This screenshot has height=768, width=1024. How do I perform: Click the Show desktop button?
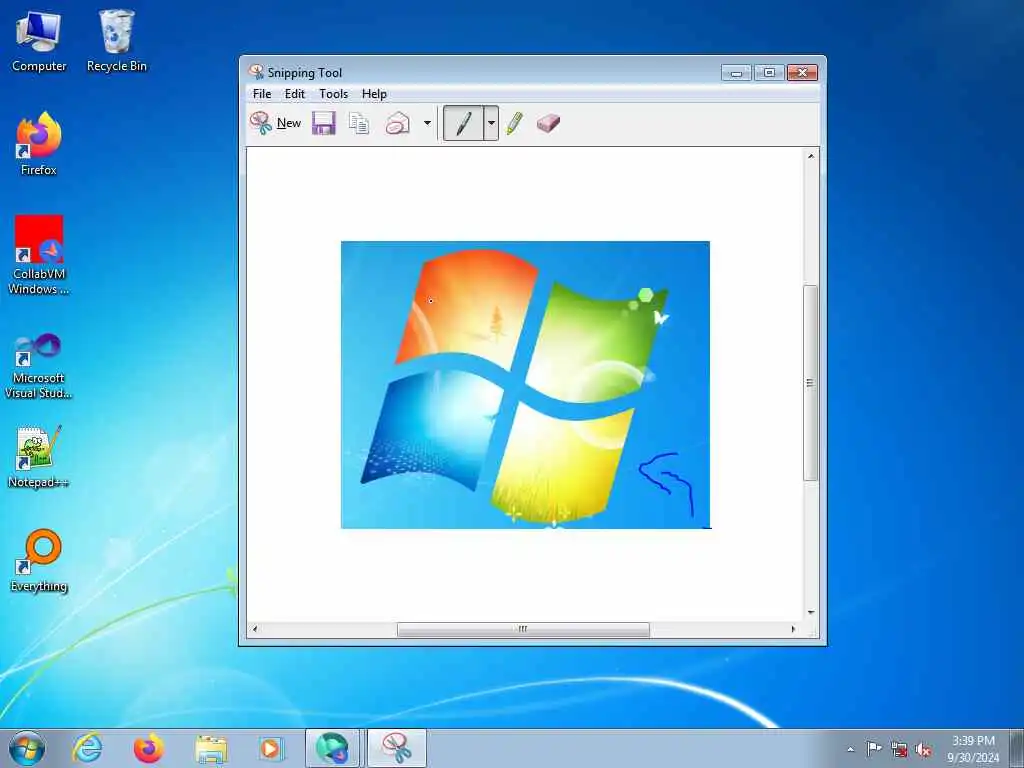click(x=1017, y=748)
